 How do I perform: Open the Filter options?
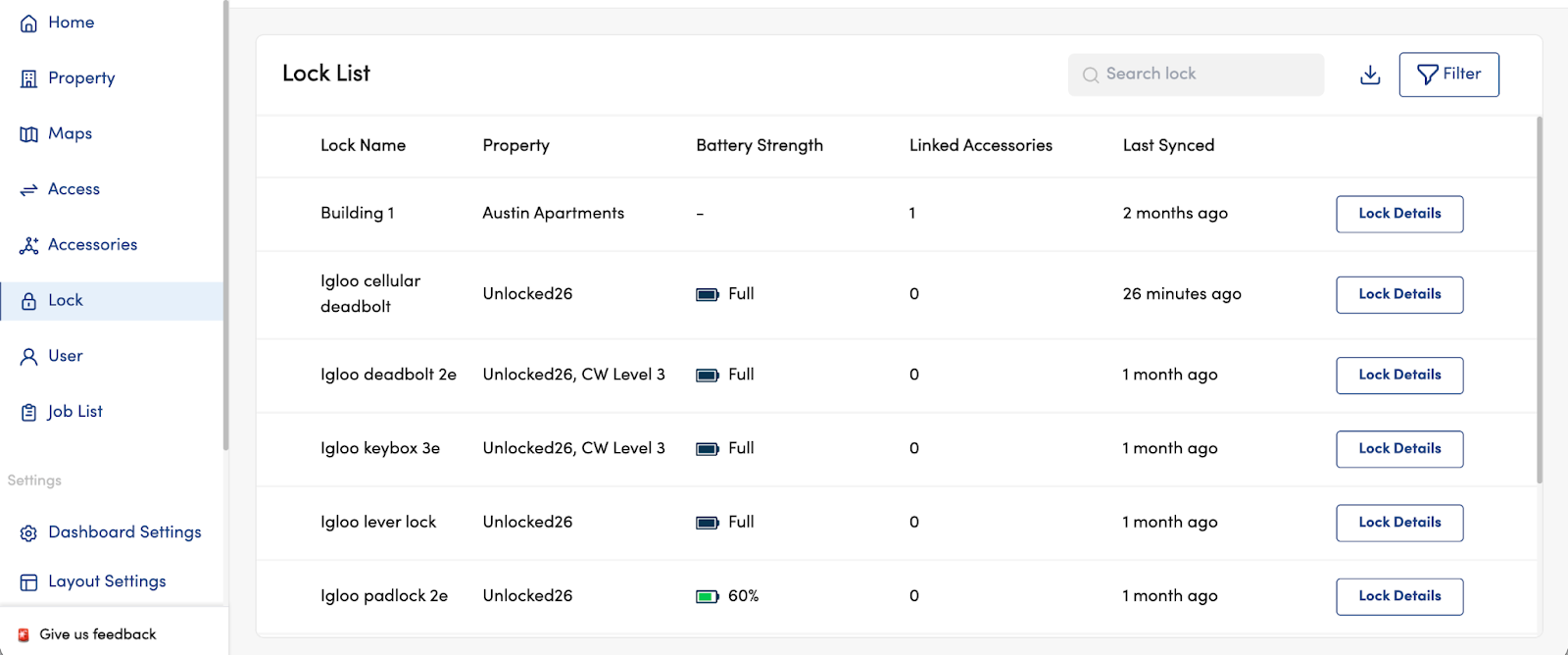1448,75
